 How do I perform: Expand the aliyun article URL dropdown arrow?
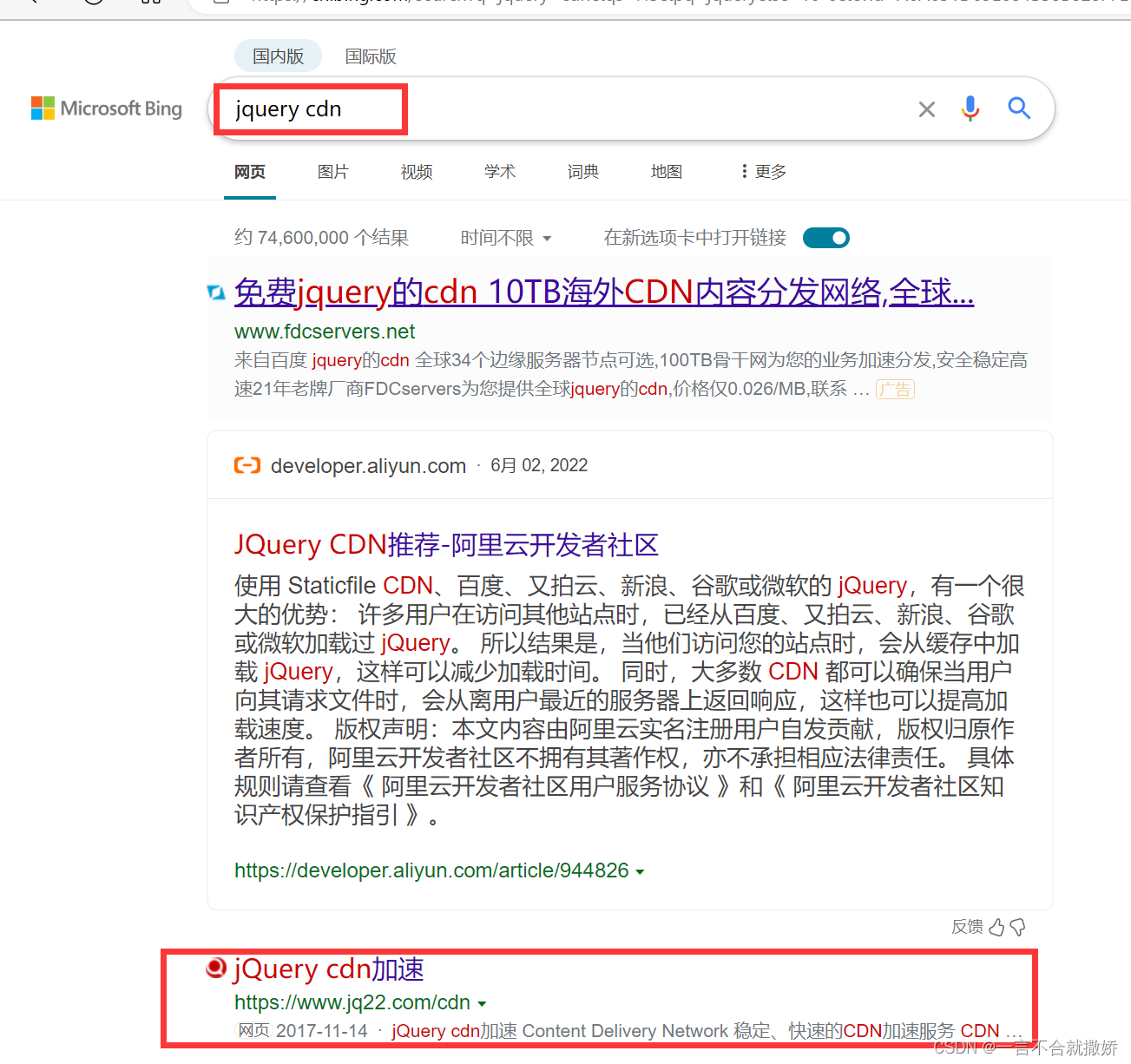point(640,871)
